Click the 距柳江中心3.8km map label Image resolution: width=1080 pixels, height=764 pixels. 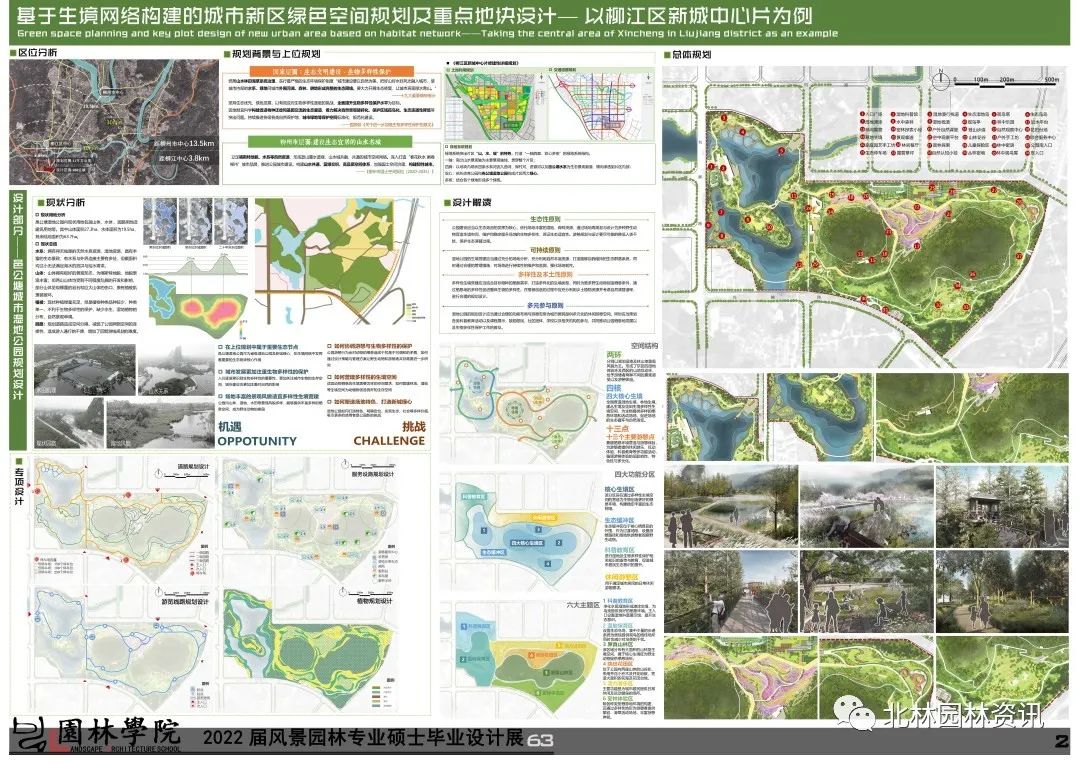click(183, 158)
